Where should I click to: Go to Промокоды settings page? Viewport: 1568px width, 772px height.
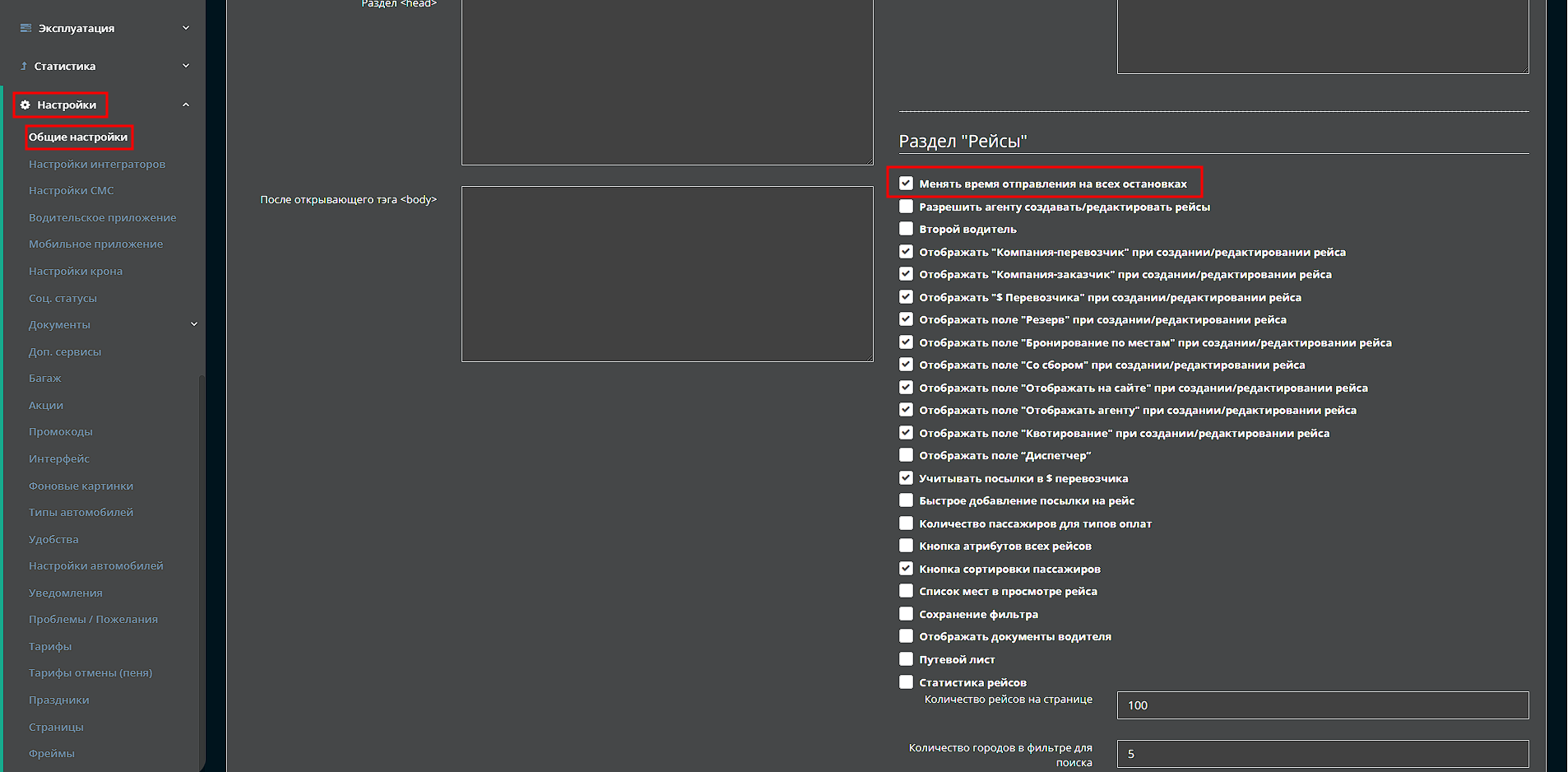pos(61,432)
